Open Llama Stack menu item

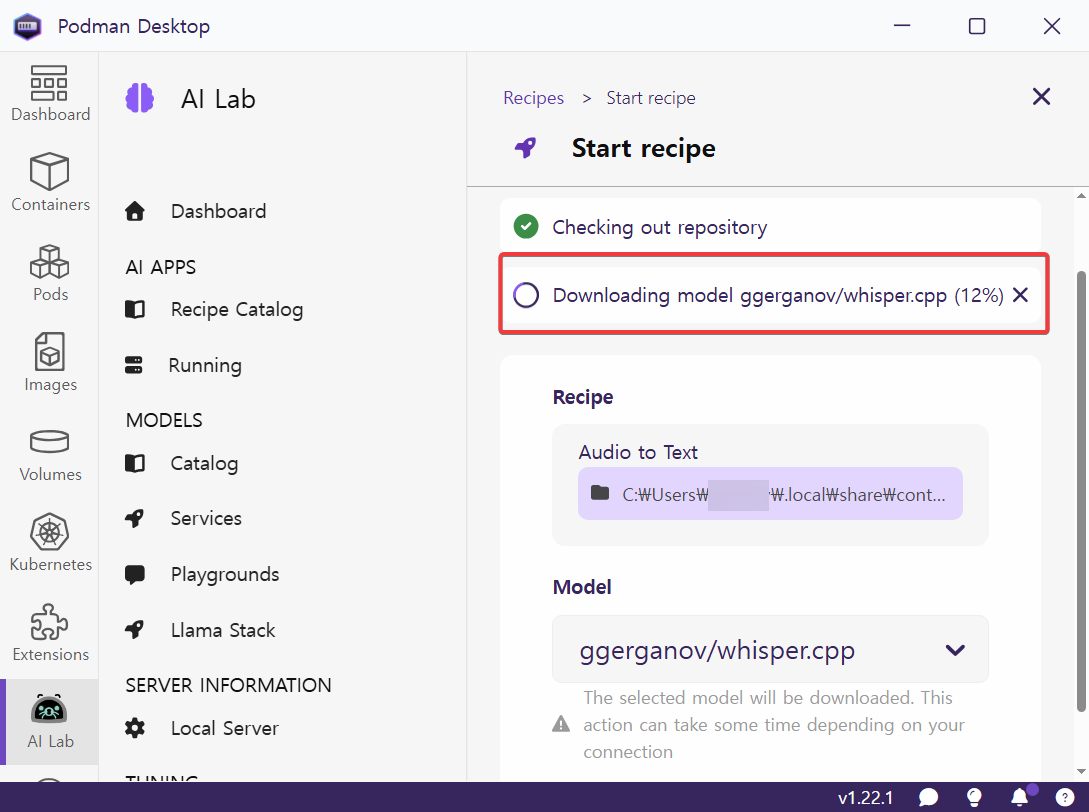click(x=222, y=630)
